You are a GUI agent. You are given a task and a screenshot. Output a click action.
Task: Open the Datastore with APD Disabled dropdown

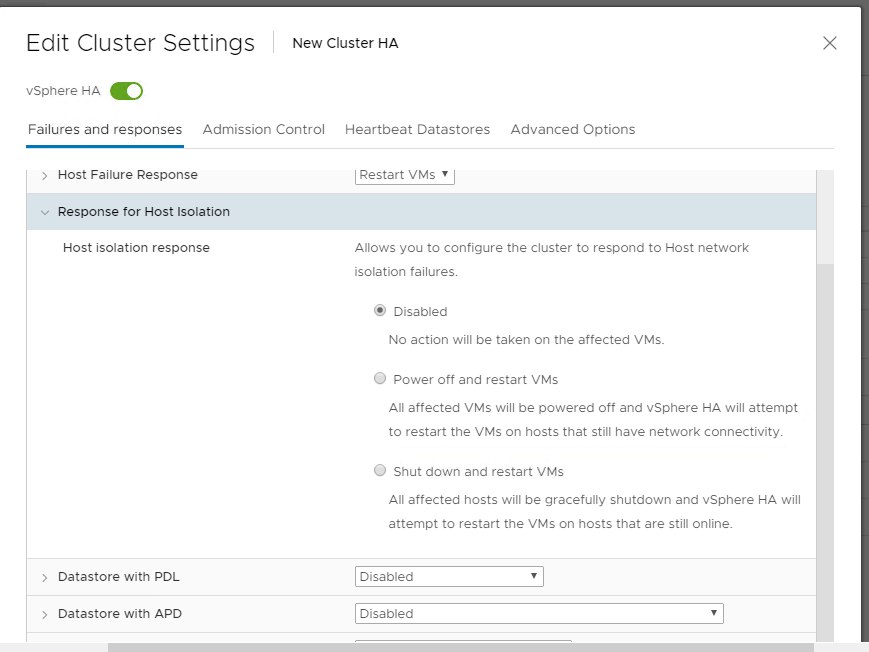[x=539, y=614]
